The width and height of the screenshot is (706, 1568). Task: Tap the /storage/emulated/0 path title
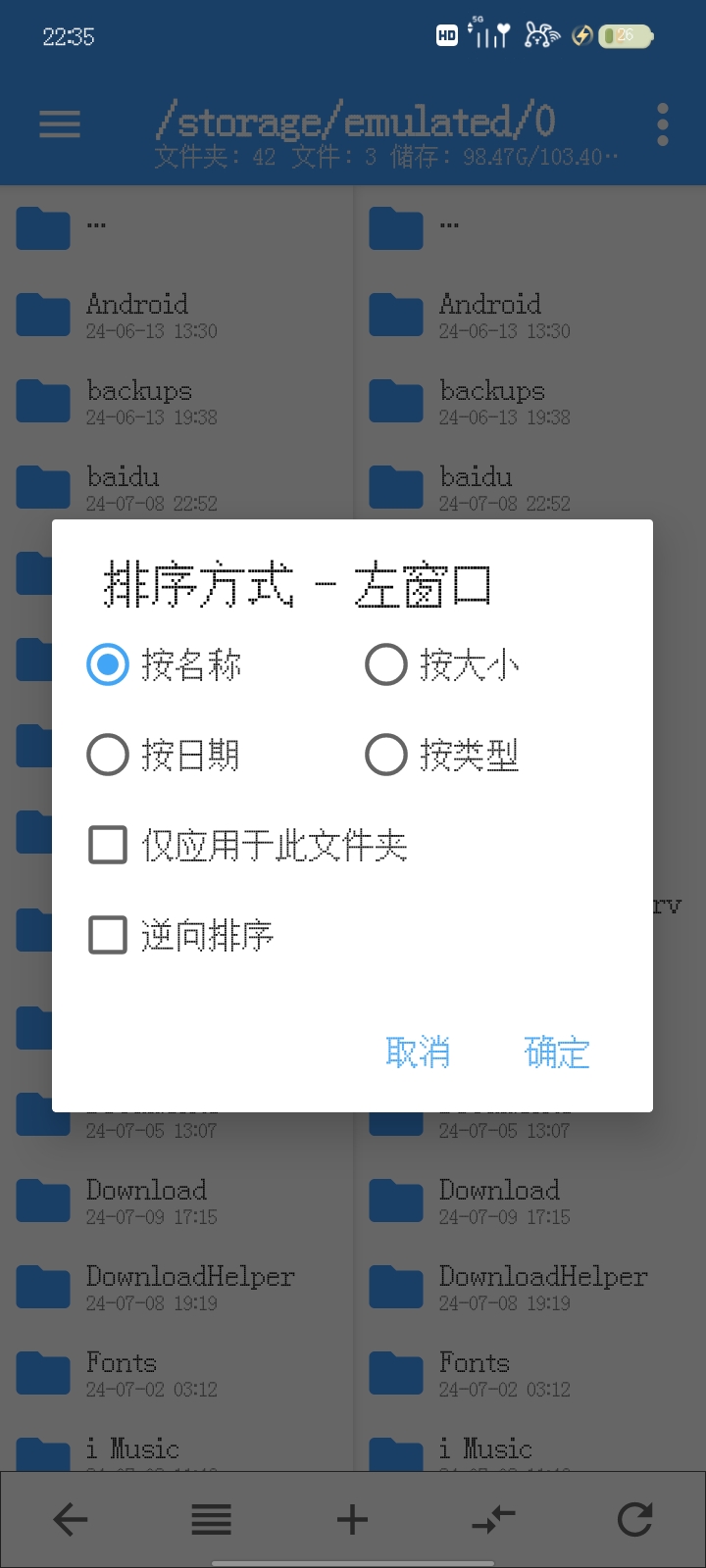click(355, 122)
